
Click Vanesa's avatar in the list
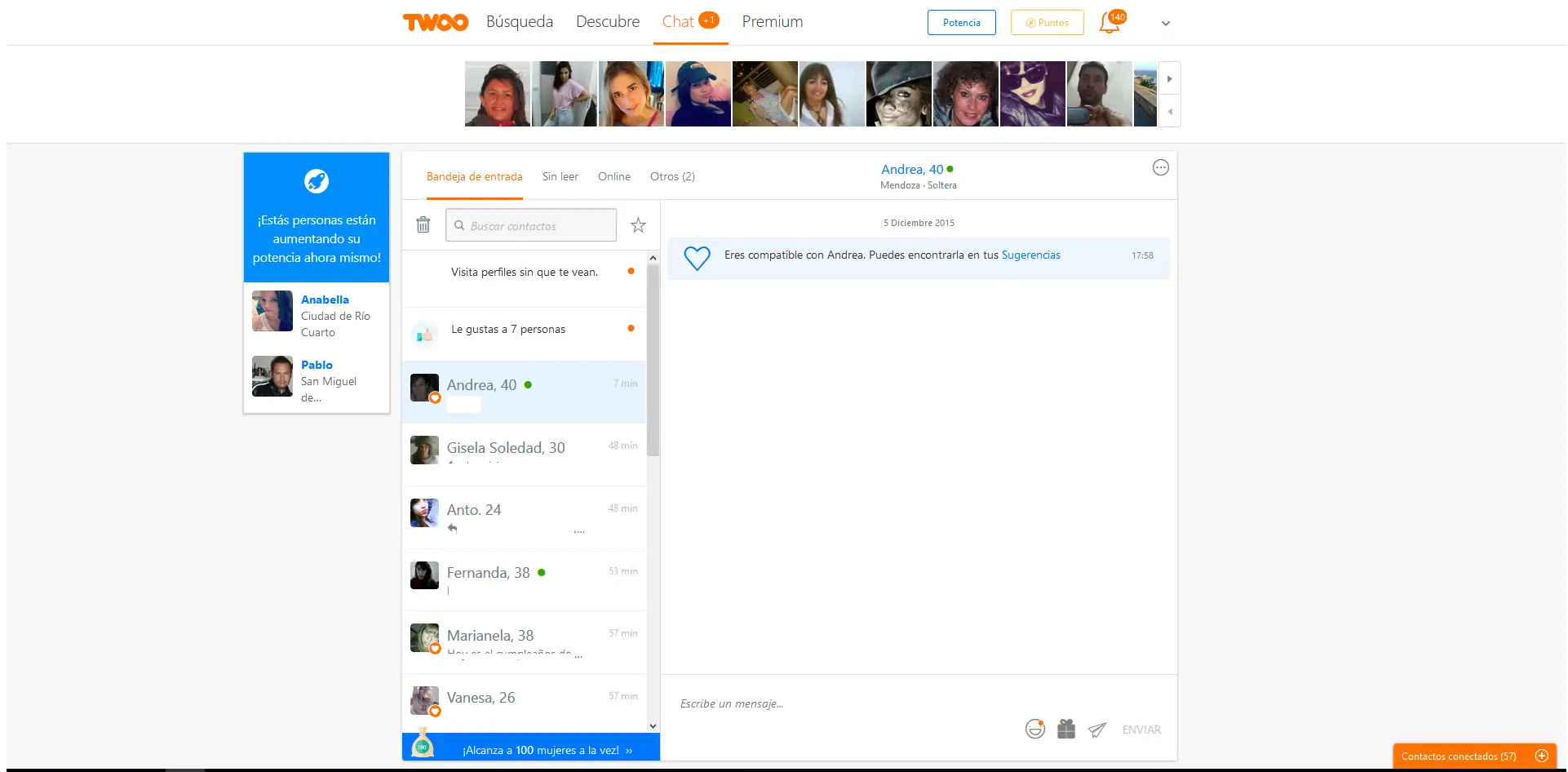(x=424, y=700)
